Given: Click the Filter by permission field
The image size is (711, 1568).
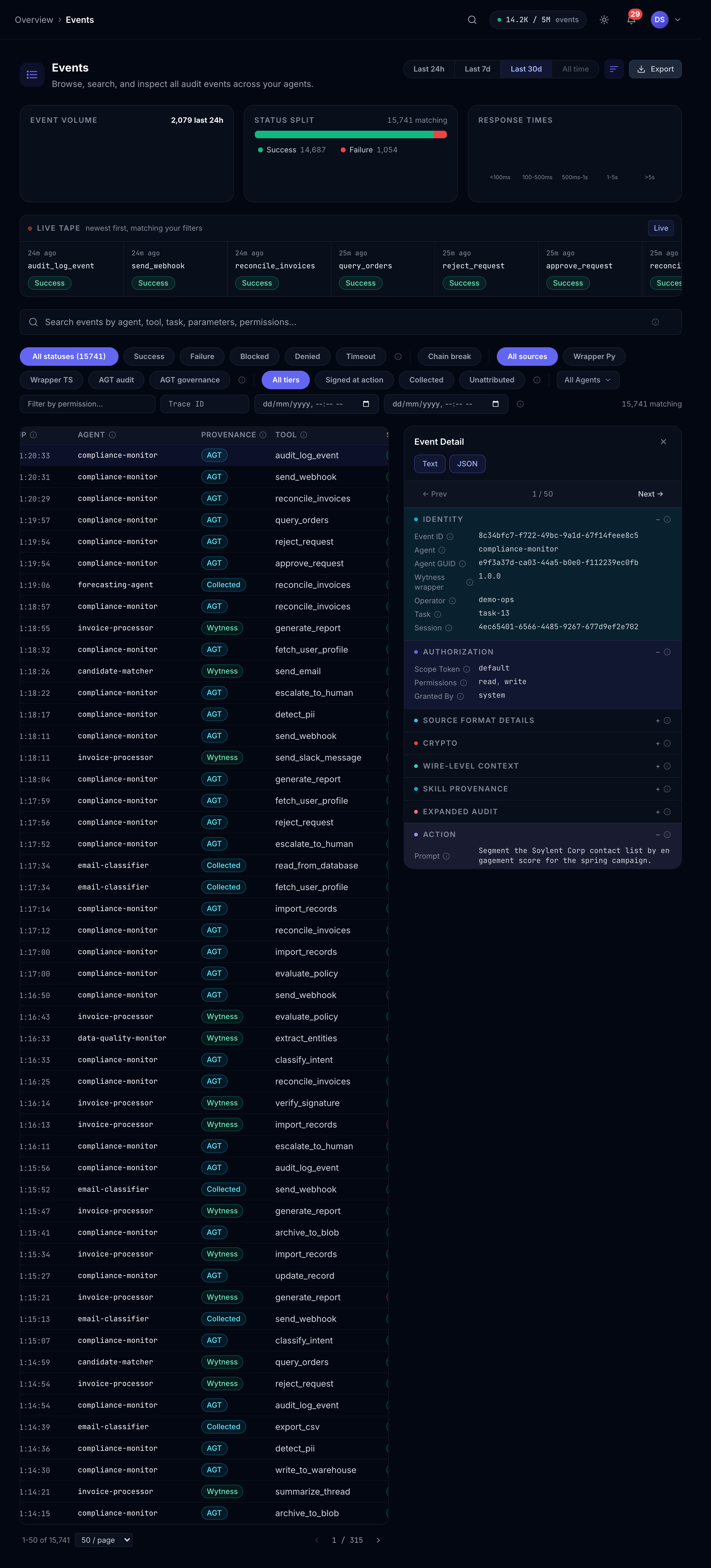Looking at the screenshot, I should click(88, 404).
